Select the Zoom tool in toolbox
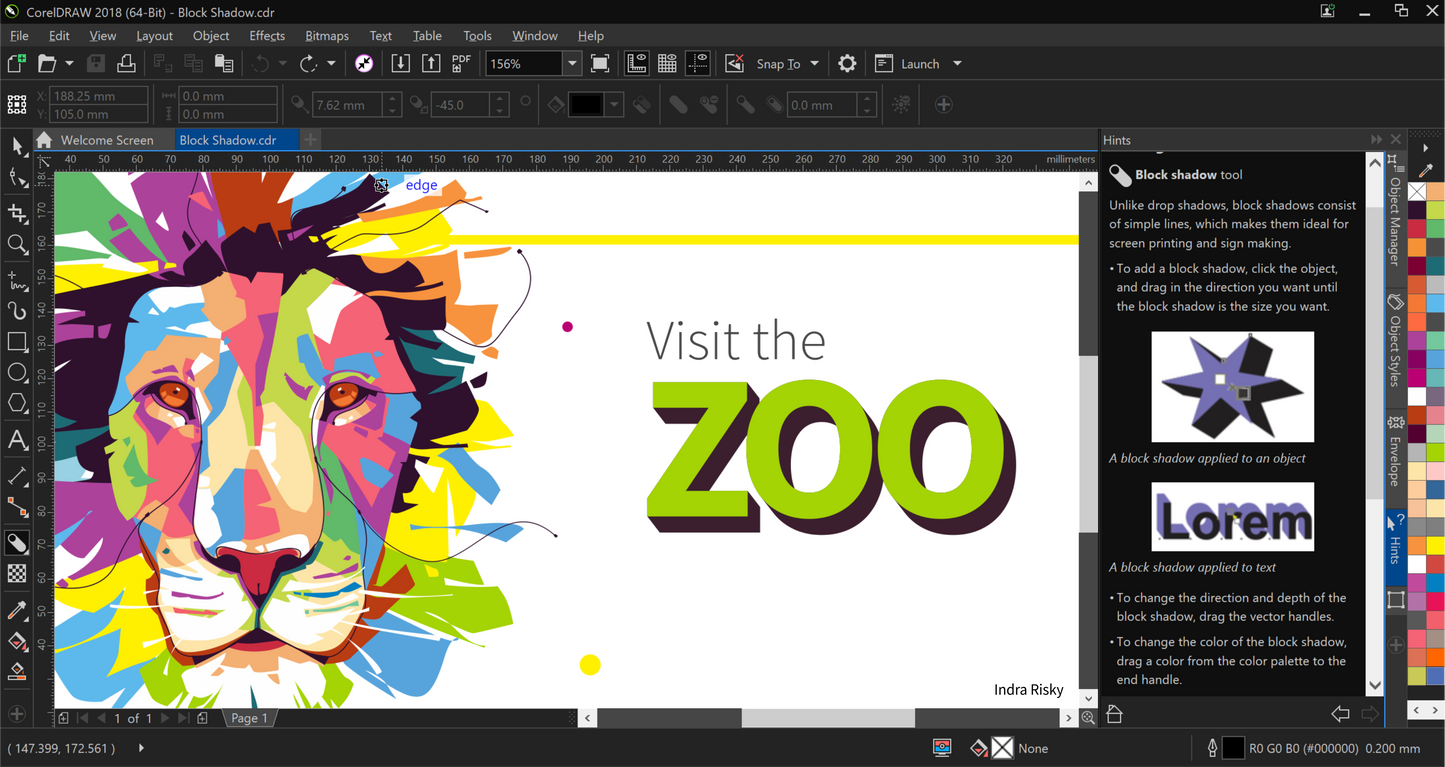 click(17, 245)
